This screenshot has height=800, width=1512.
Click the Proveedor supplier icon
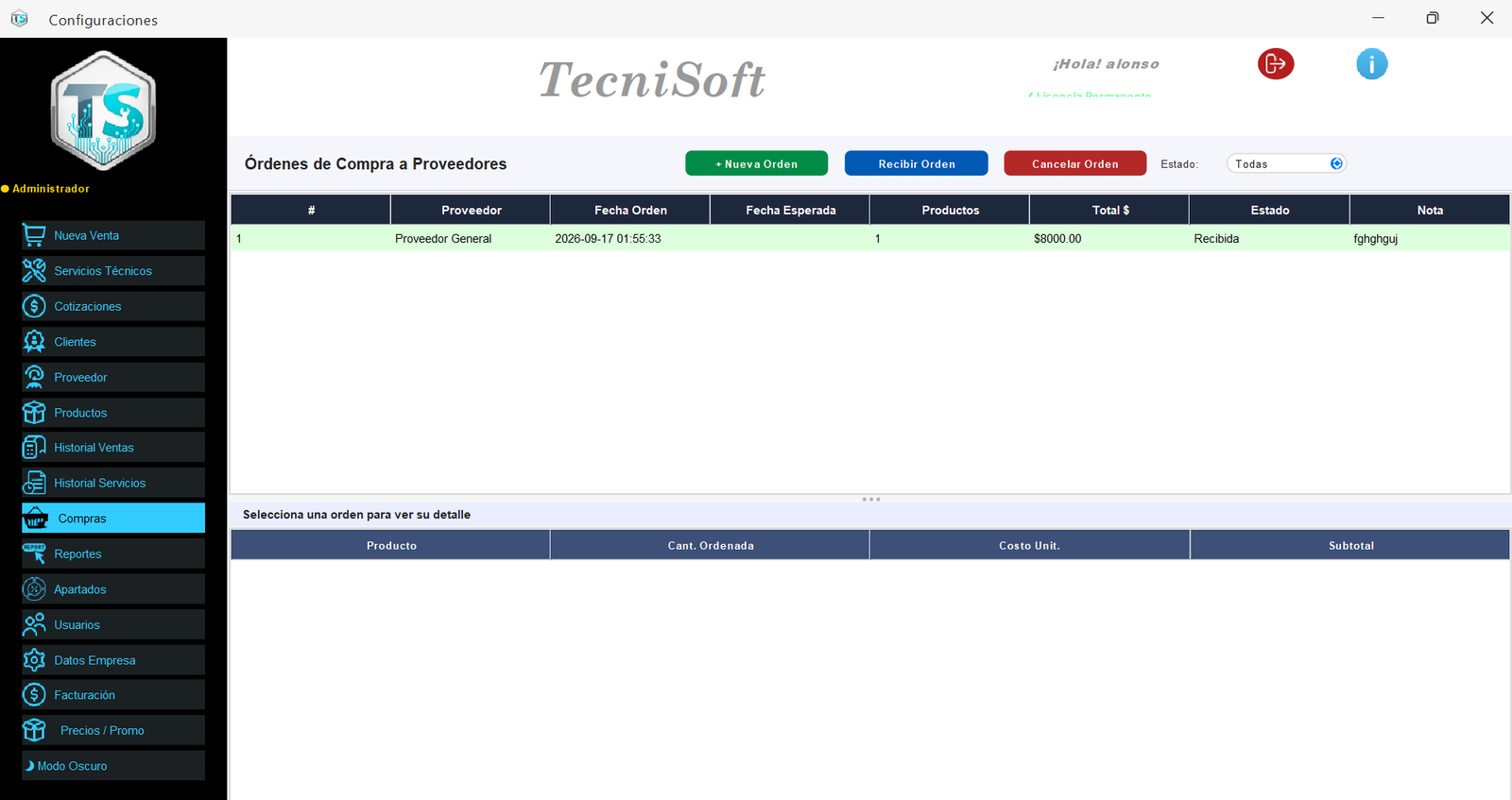(x=34, y=377)
